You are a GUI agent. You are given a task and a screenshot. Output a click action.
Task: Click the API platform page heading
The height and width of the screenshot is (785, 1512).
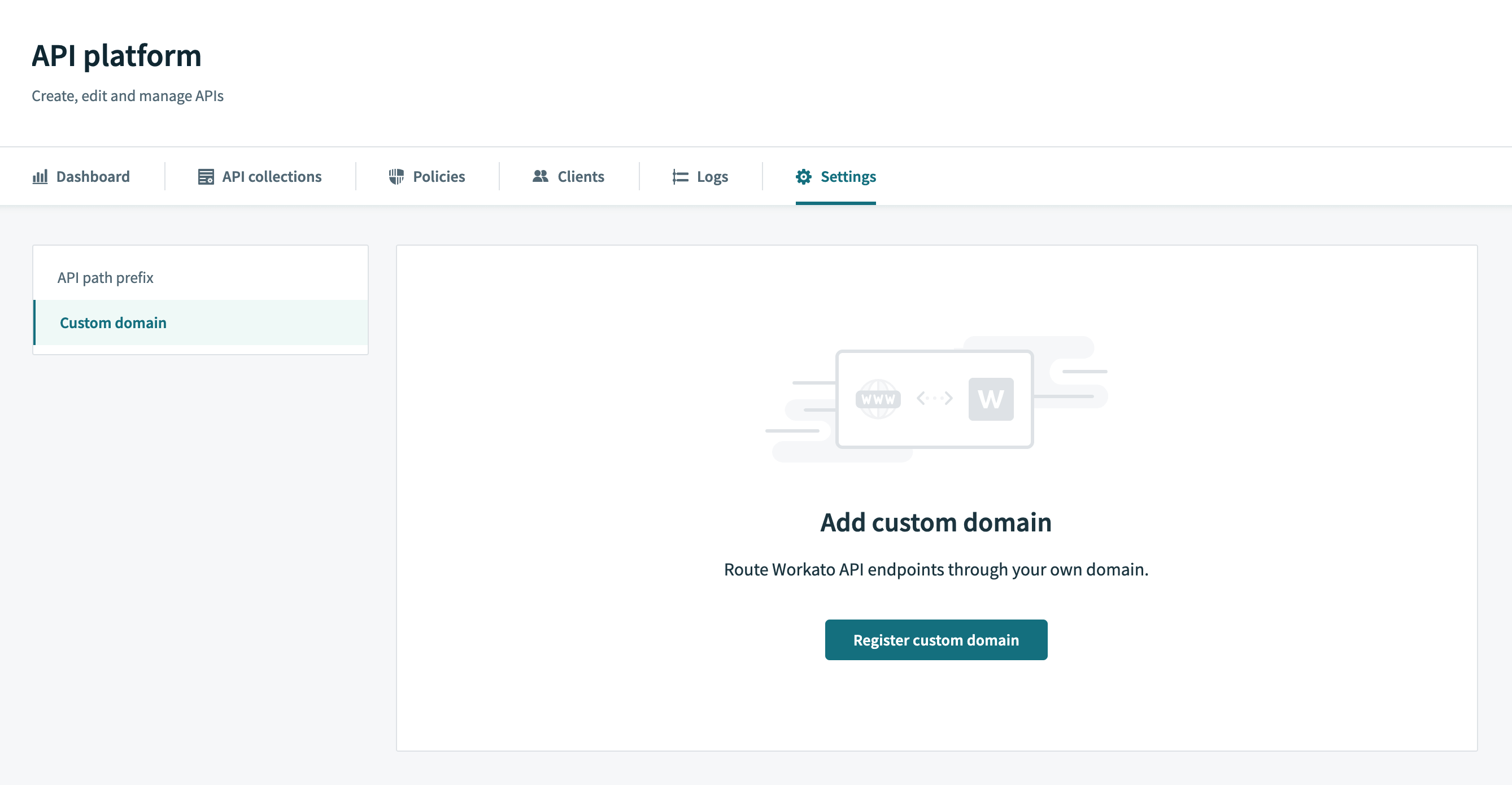coord(116,56)
